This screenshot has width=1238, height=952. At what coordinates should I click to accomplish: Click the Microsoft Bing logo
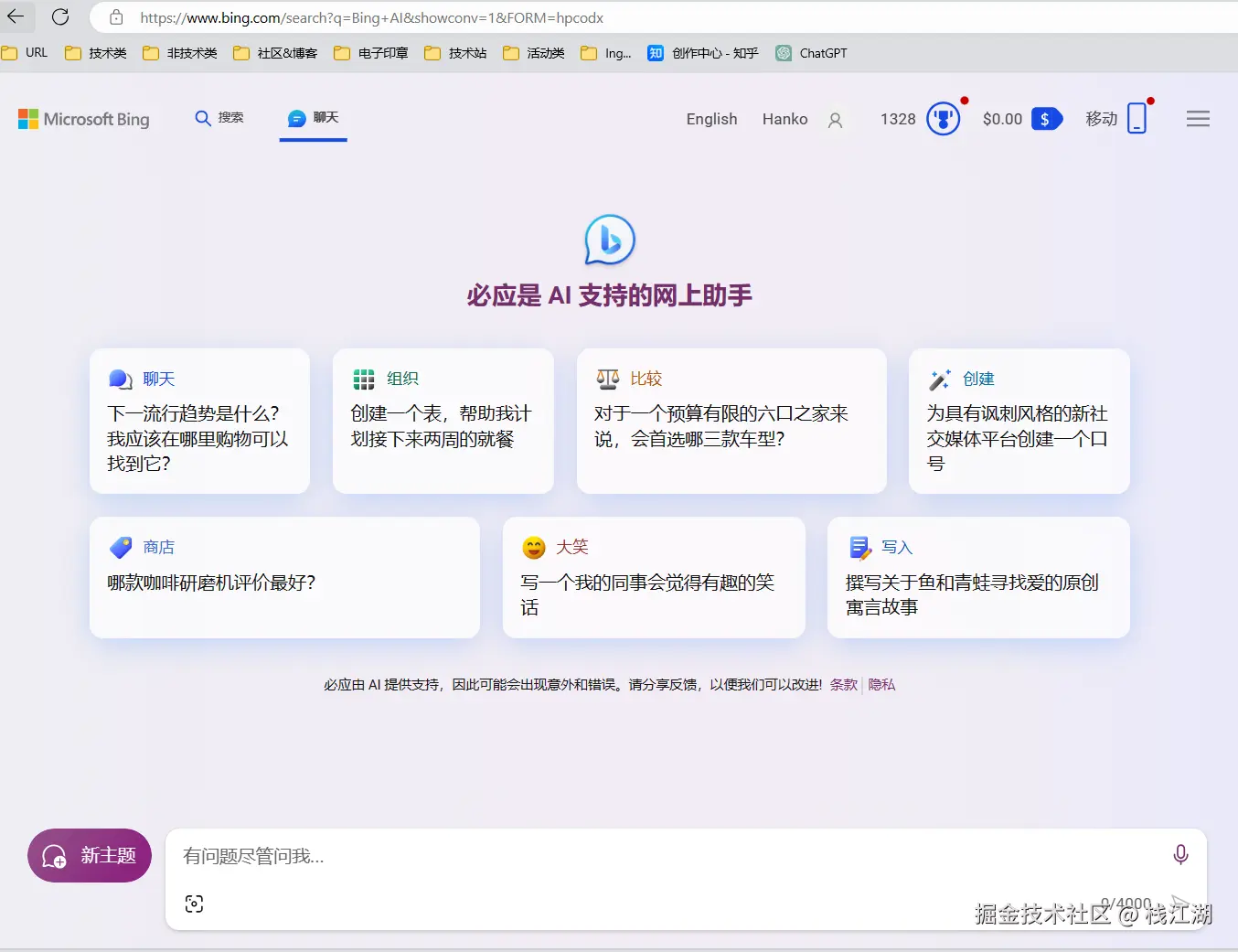pos(84,119)
